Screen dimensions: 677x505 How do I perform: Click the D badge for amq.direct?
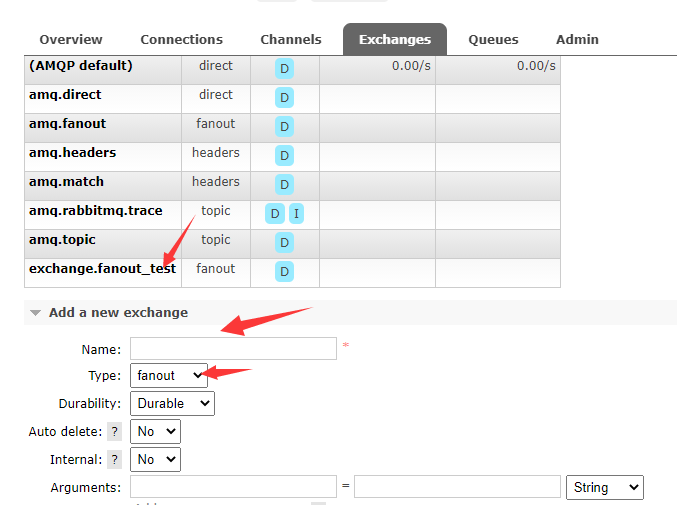point(285,98)
